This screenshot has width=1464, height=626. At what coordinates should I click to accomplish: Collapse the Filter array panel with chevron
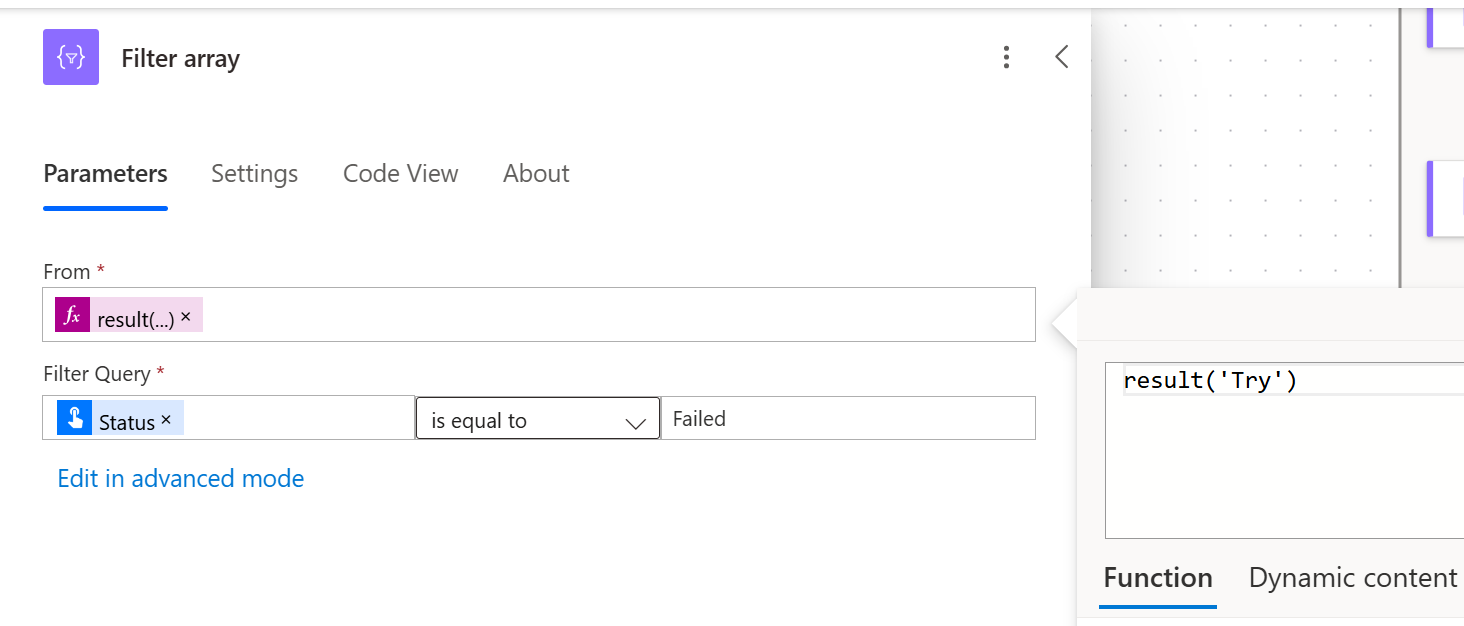[1062, 57]
